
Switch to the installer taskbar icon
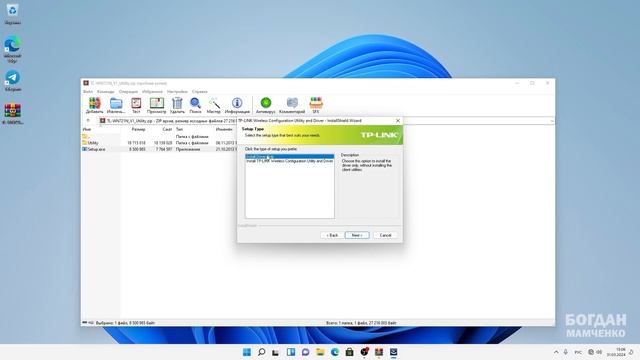point(393,352)
